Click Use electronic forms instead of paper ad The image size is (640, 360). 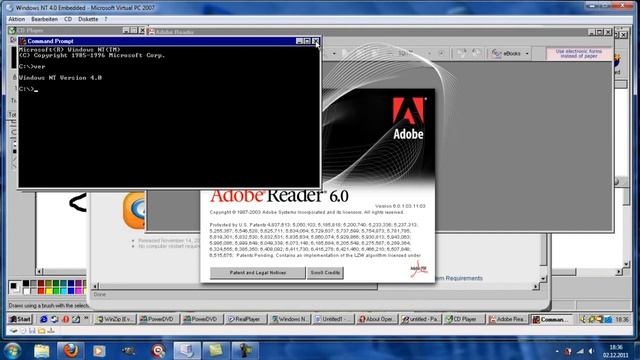pyautogui.click(x=579, y=53)
